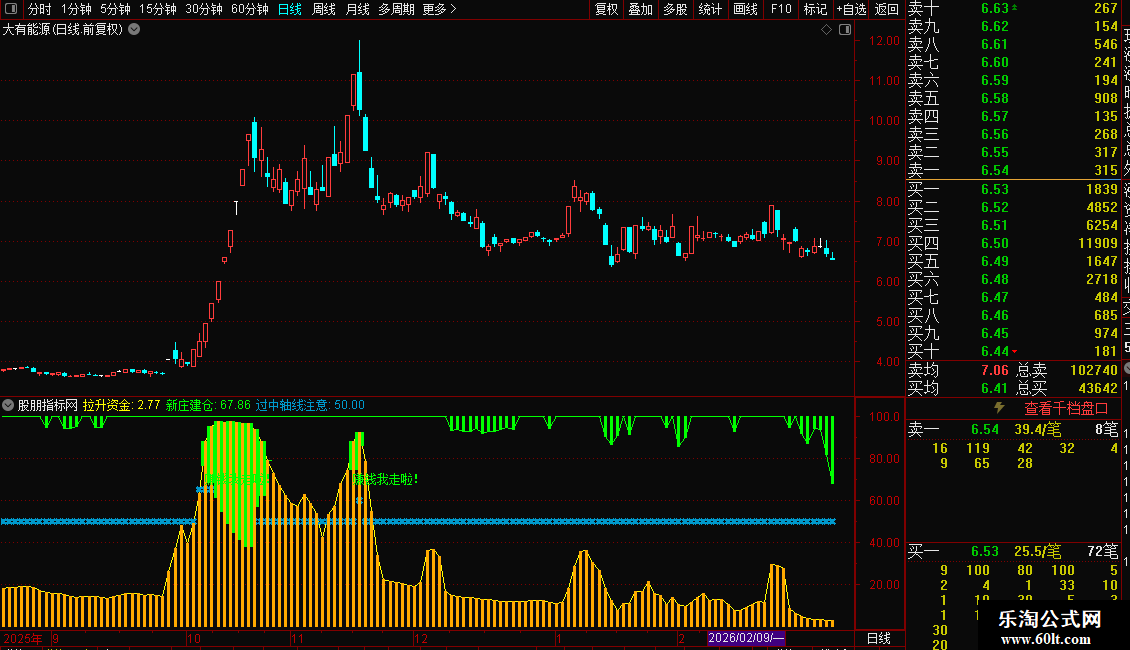The width and height of the screenshot is (1130, 650).
Task: Select the 30分钟 period tab
Action: 204,9
